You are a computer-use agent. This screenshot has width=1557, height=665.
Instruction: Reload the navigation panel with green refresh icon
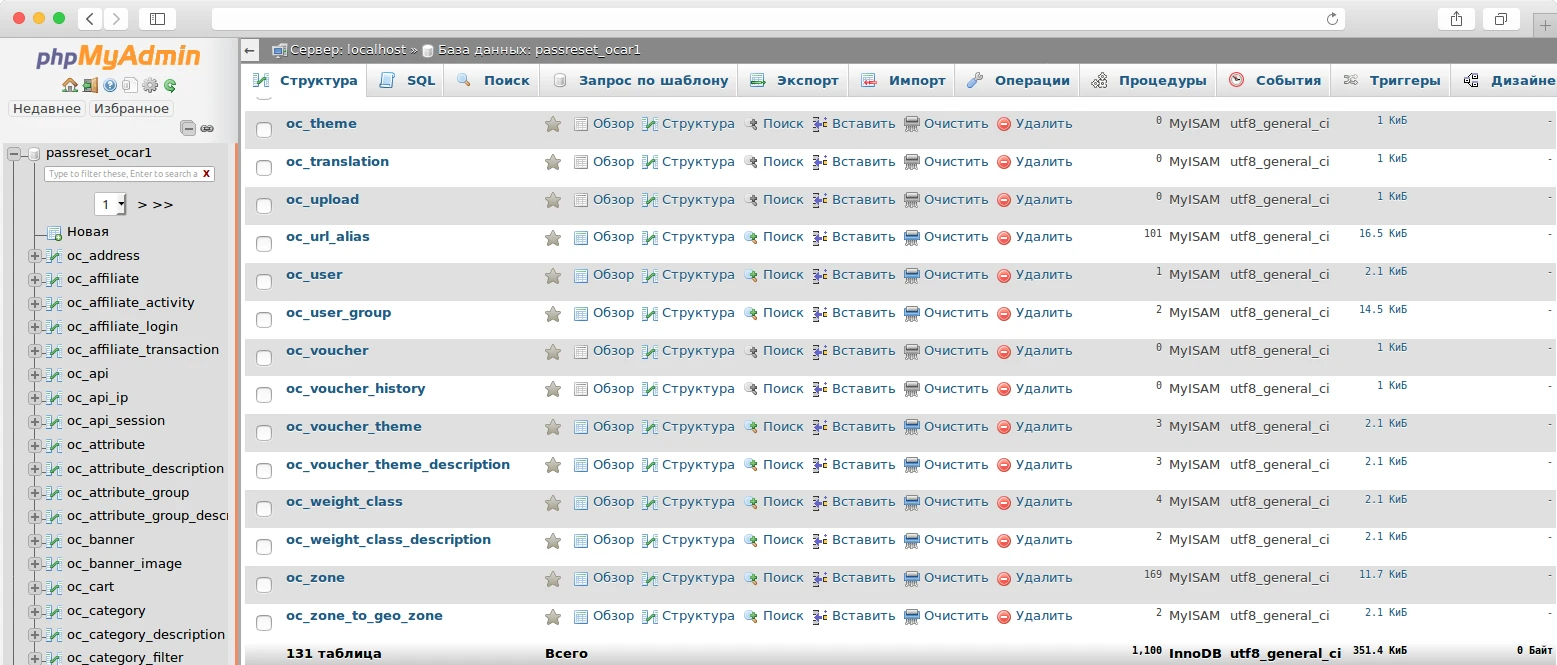[170, 86]
